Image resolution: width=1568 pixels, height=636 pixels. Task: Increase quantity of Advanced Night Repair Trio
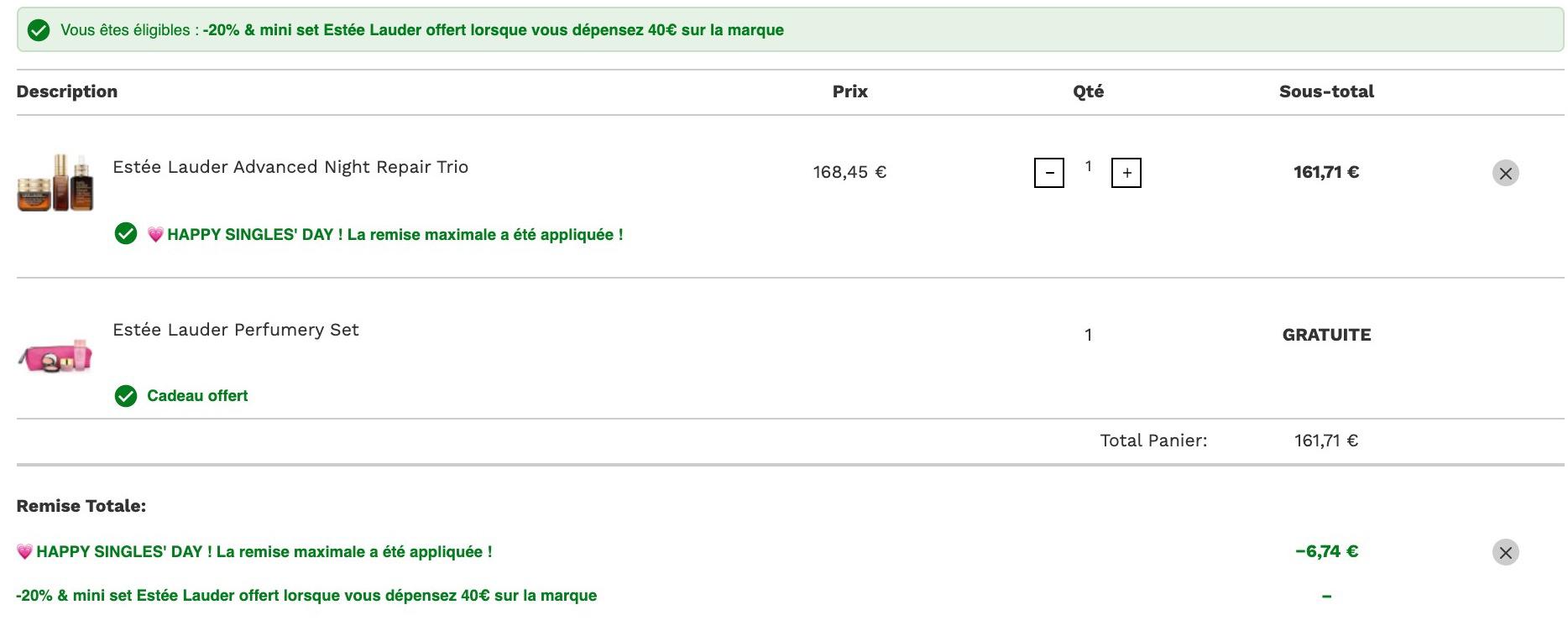[1126, 173]
